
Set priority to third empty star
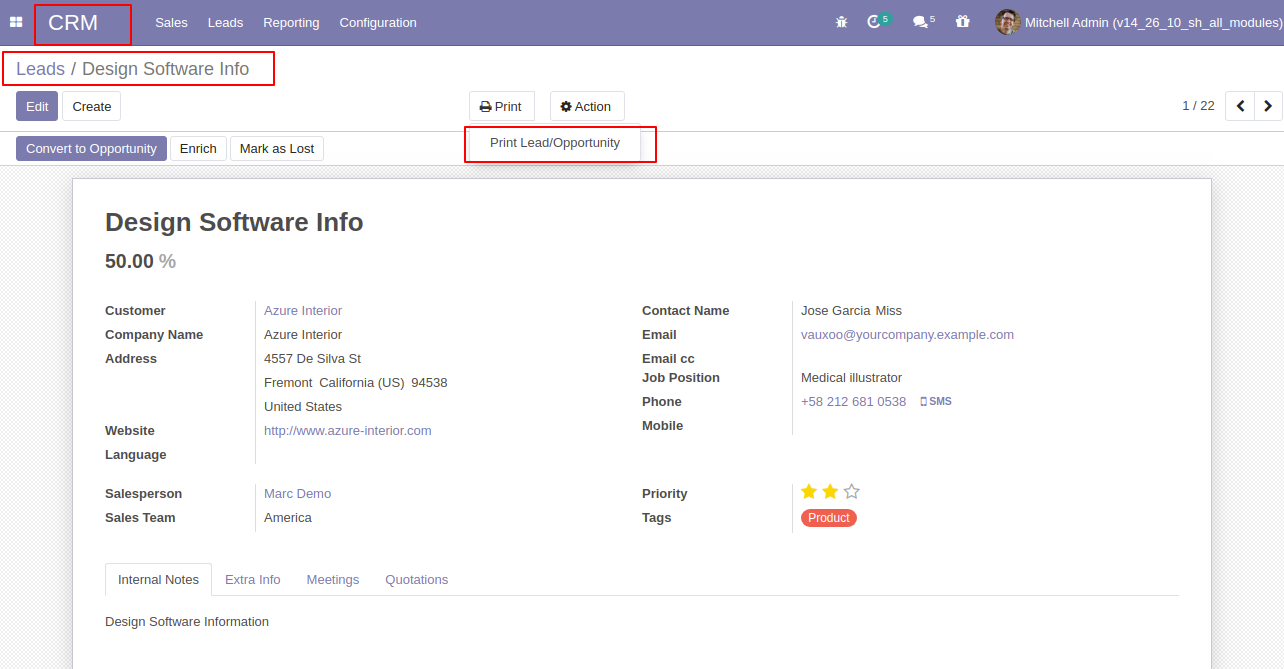click(851, 491)
